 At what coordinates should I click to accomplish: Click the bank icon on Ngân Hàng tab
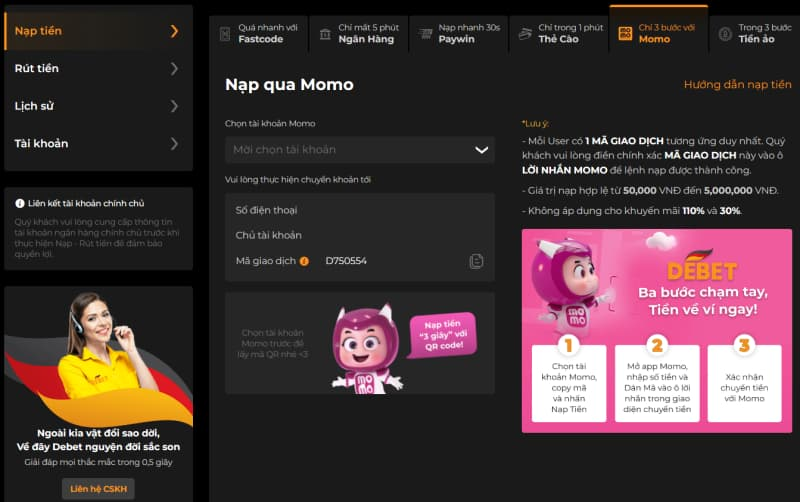325,34
